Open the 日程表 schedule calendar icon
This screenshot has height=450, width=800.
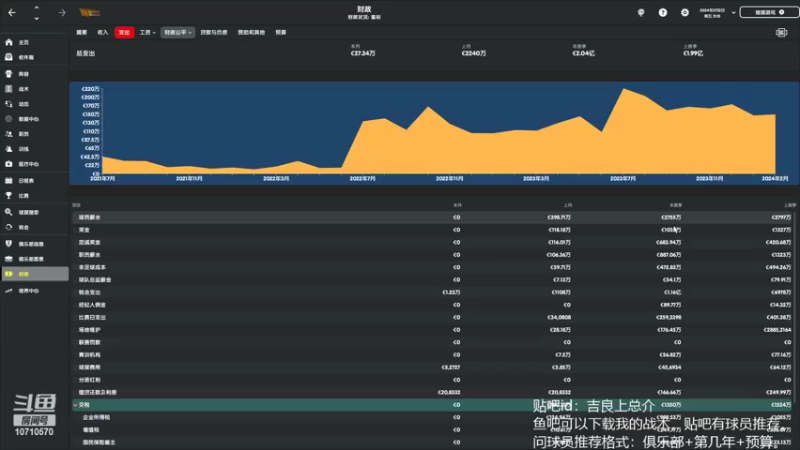click(x=9, y=180)
